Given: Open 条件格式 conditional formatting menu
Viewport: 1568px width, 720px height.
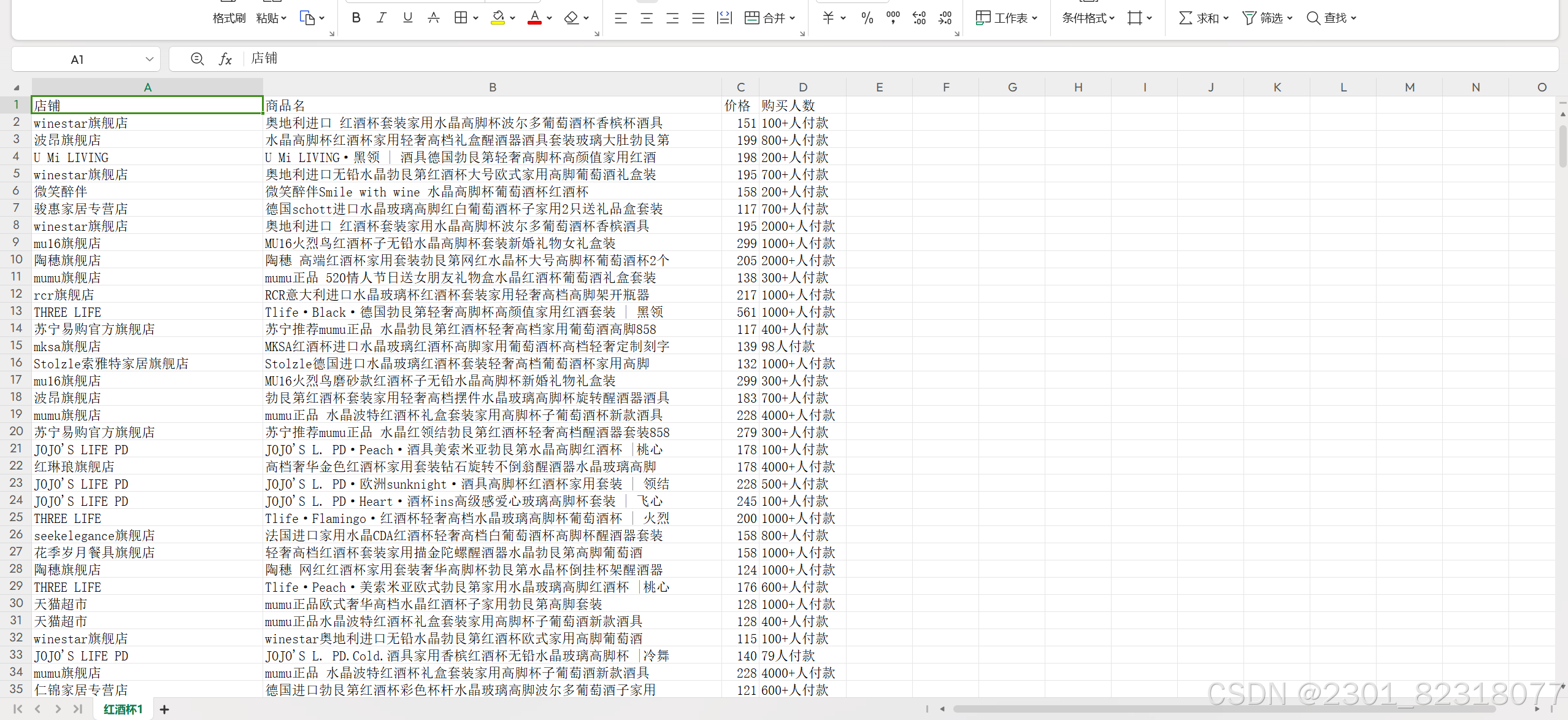Looking at the screenshot, I should [1088, 18].
